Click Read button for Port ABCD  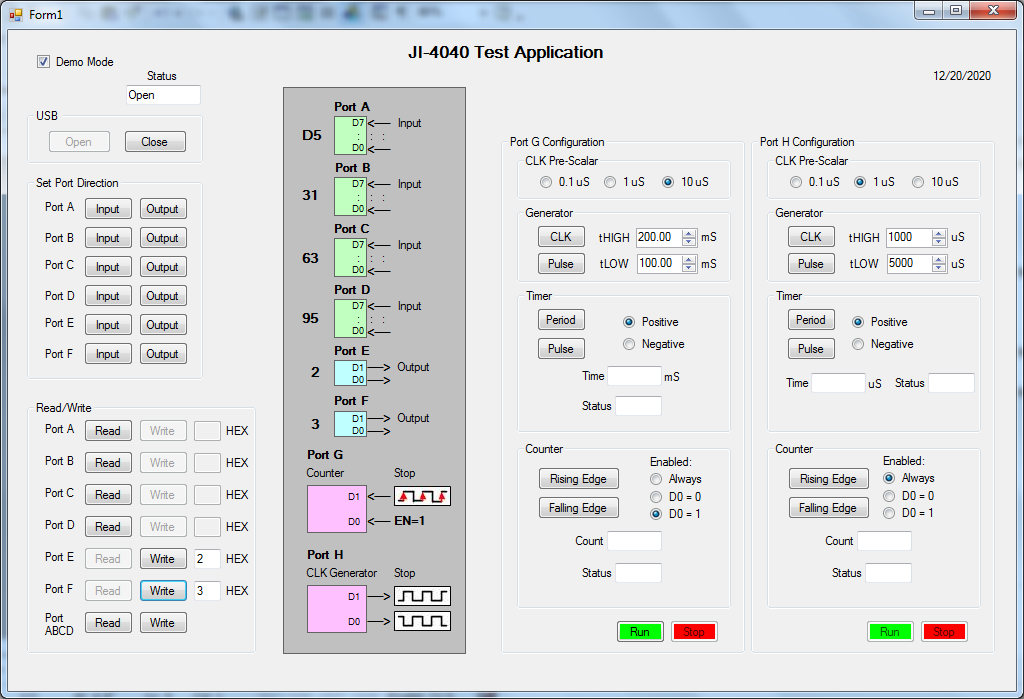[x=107, y=623]
